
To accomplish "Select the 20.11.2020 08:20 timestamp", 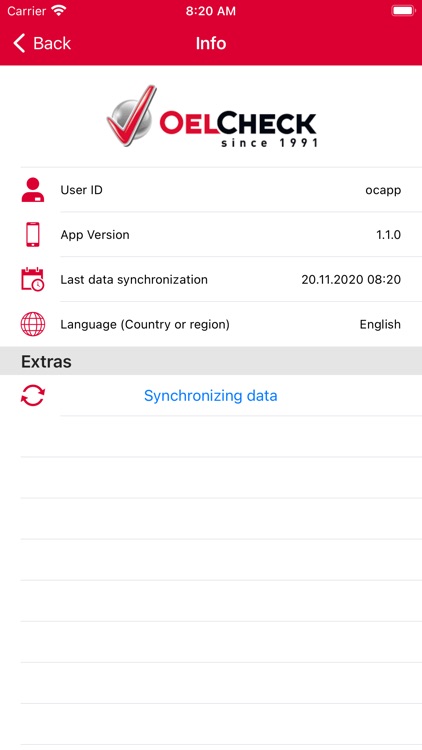I will pos(351,280).
